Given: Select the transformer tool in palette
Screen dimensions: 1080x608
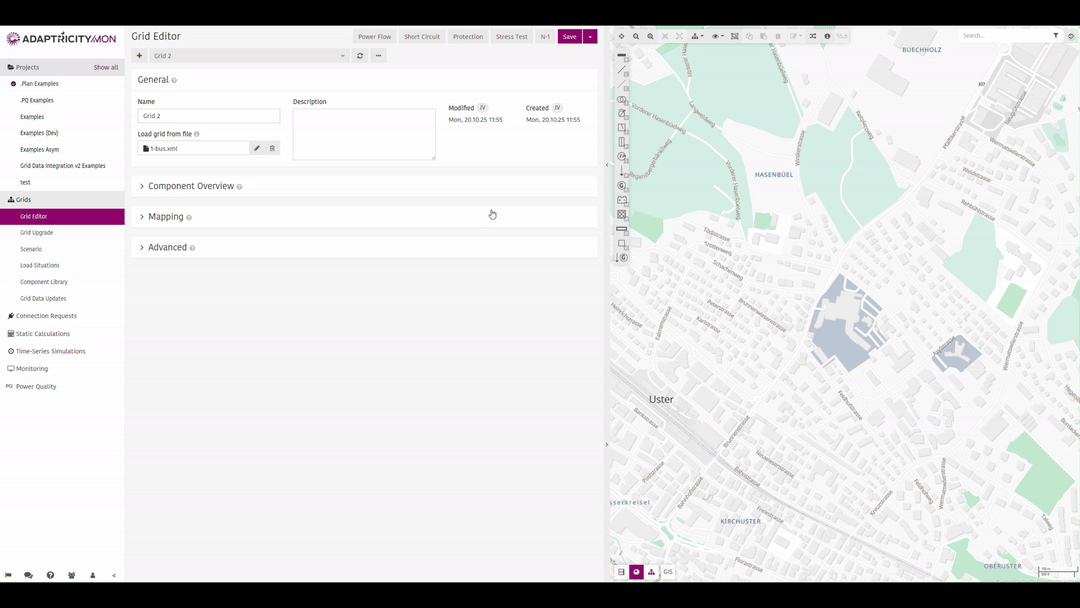Looking at the screenshot, I should point(622,100).
